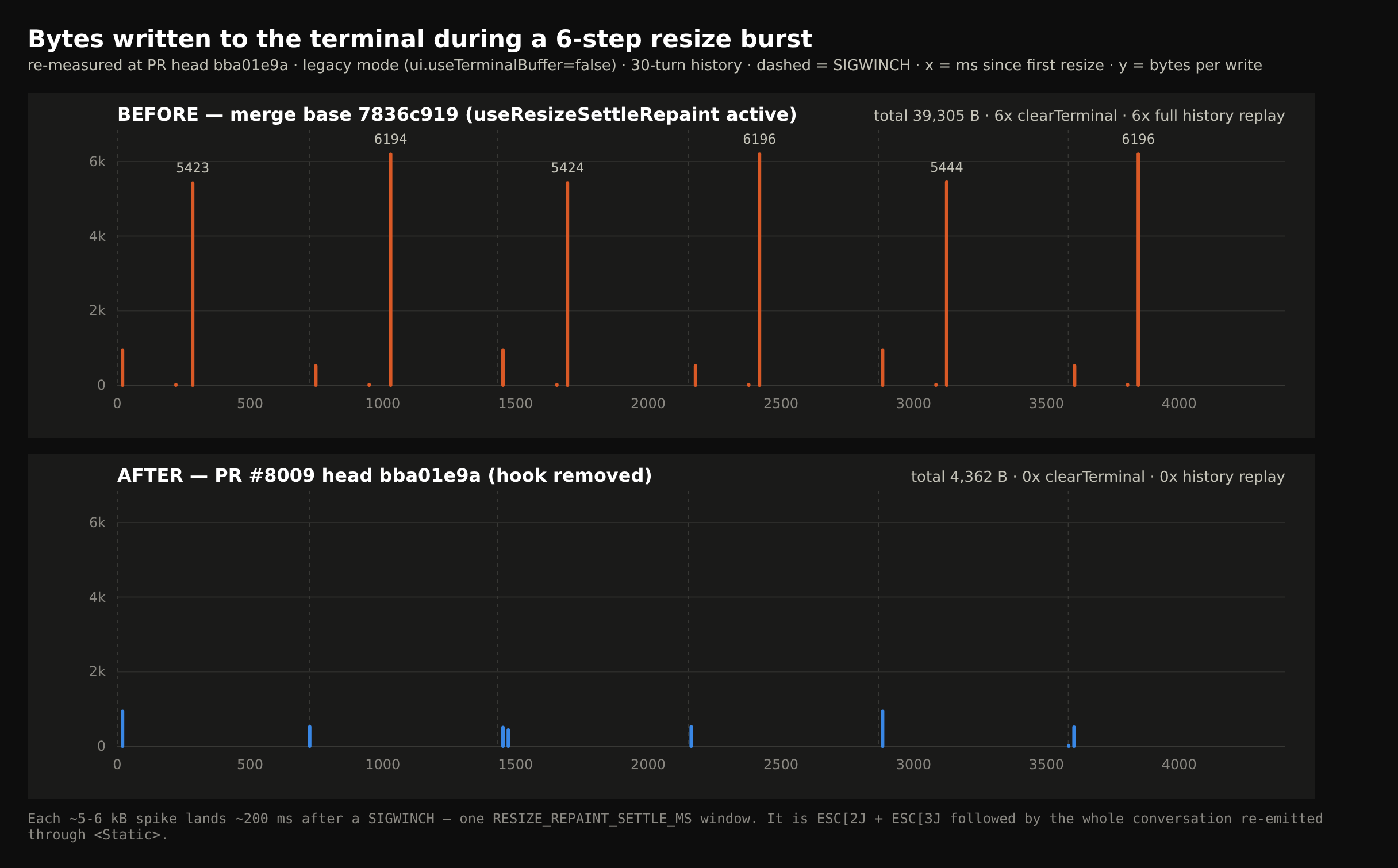The width and height of the screenshot is (1398, 868).
Task: Click the '4k' y-axis label in BEFORE chart
Action: [x=97, y=236]
